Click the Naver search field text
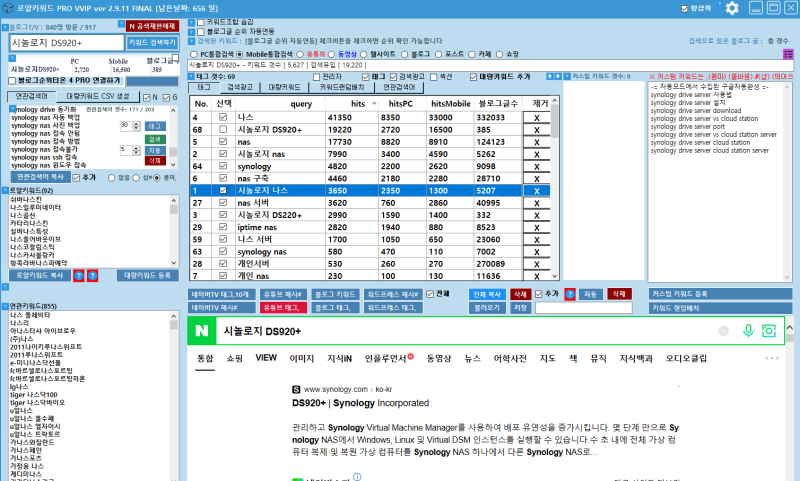The height and width of the screenshot is (481, 800). tap(262, 332)
